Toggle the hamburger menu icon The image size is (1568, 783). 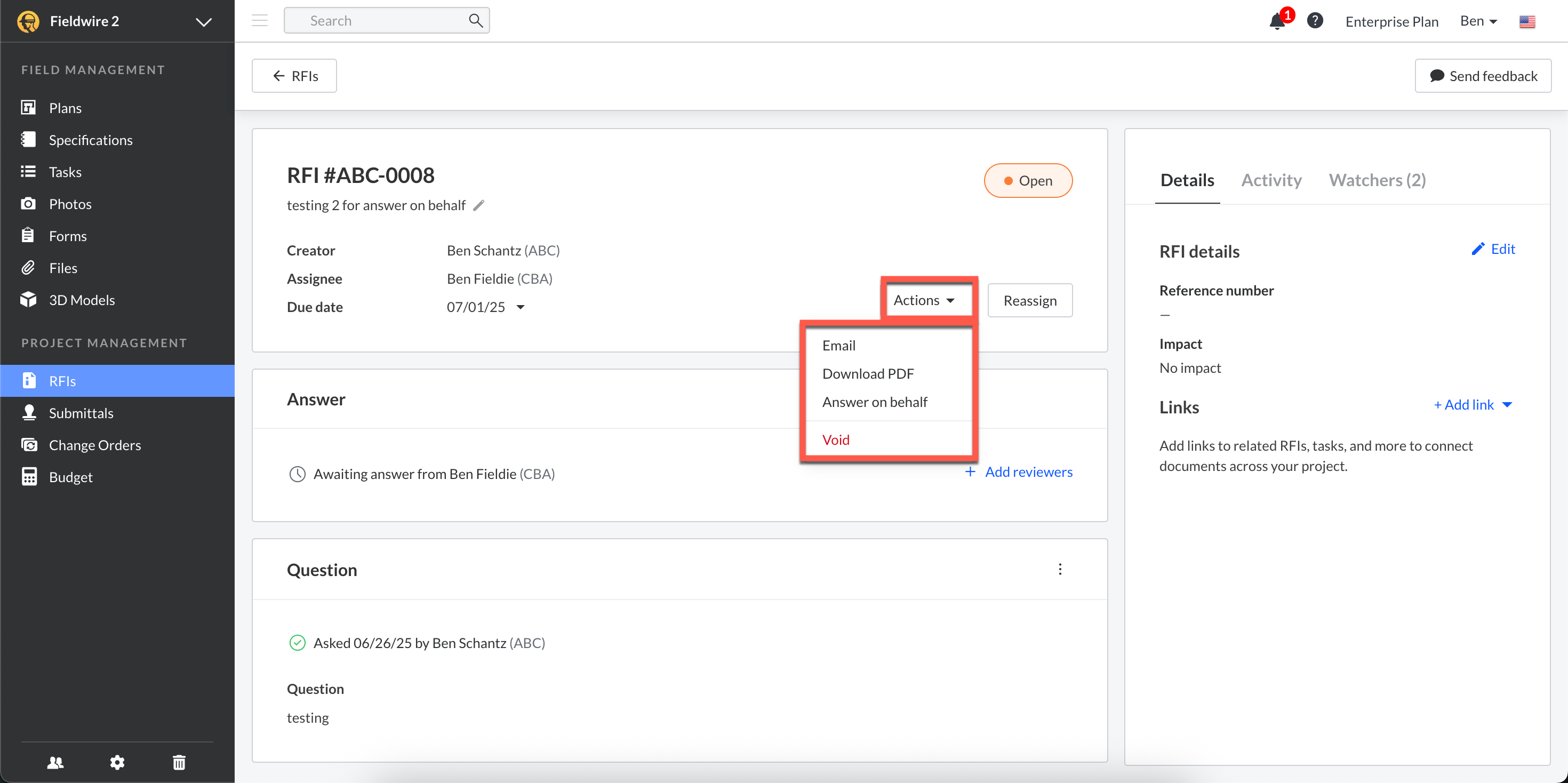point(260,21)
